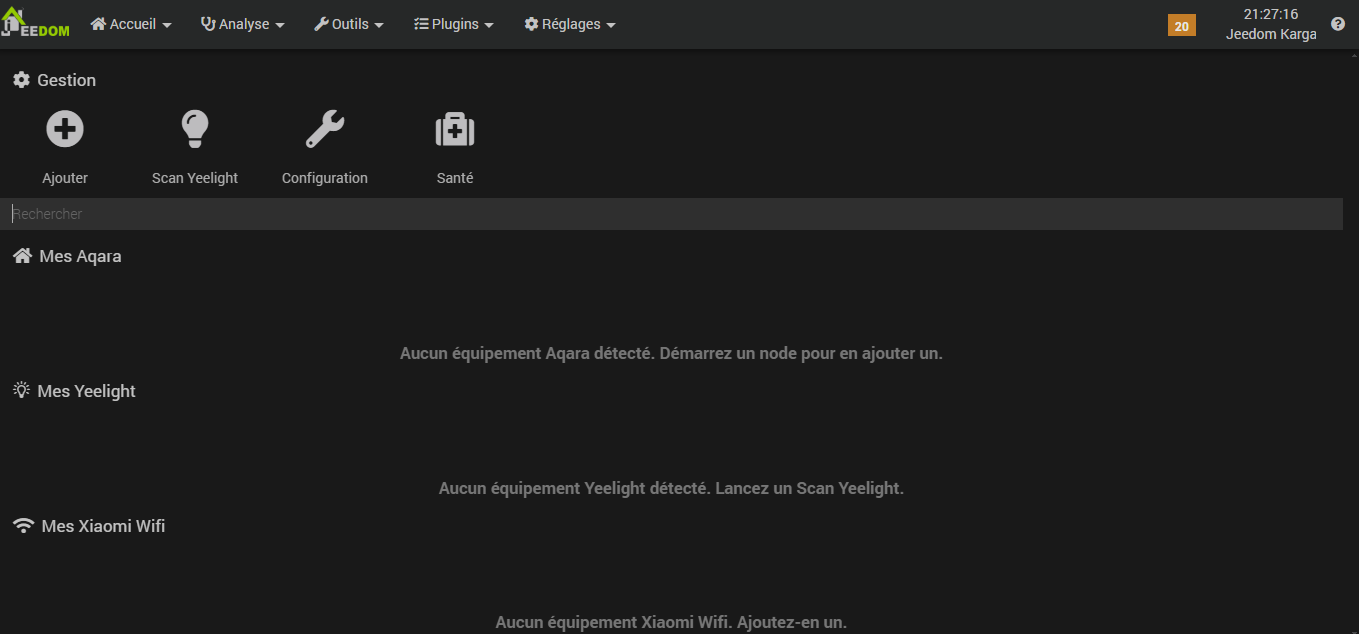Image resolution: width=1359 pixels, height=634 pixels.
Task: Expand the Accueil dropdown caret
Action: coord(166,26)
